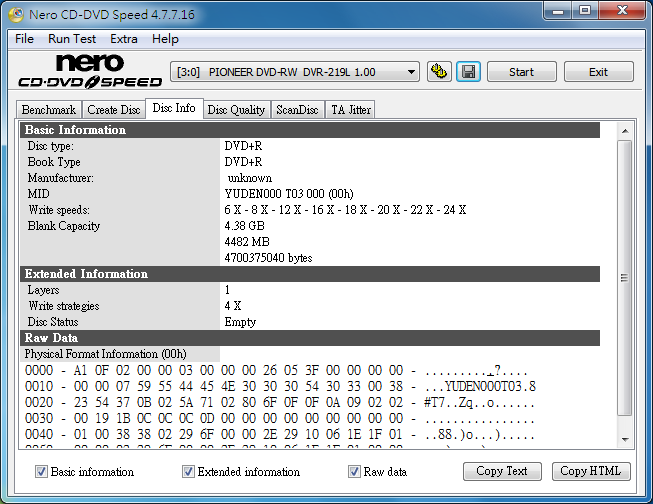
Task: Click the MID value YUDEN000 T03 000 (00h)
Action: [x=289, y=194]
